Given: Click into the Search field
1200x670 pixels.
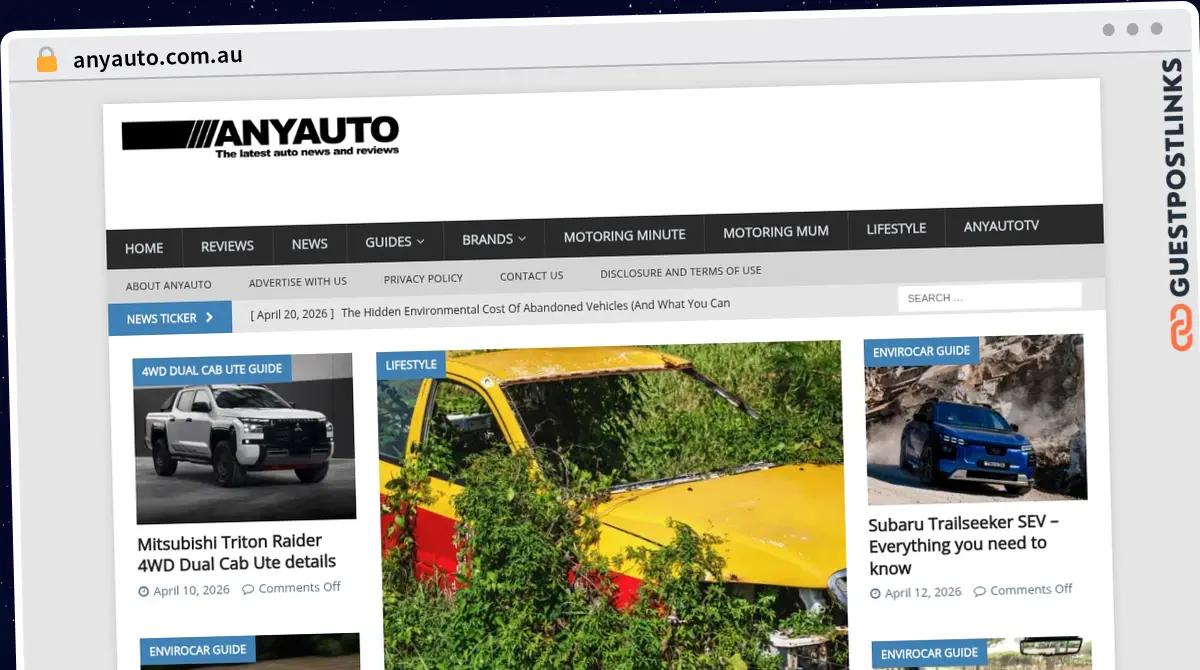Looking at the screenshot, I should (x=989, y=296).
